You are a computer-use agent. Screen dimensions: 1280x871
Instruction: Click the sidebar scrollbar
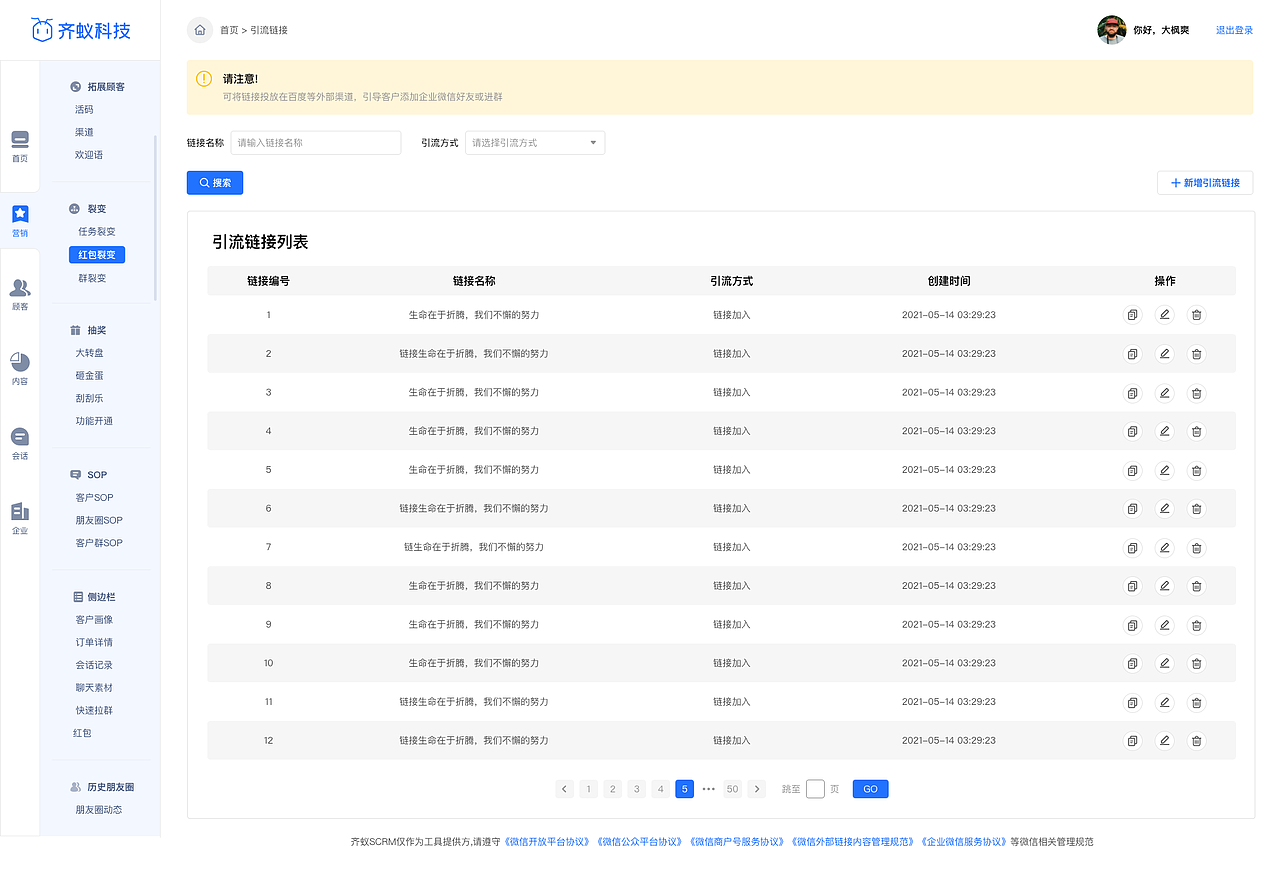(155, 217)
